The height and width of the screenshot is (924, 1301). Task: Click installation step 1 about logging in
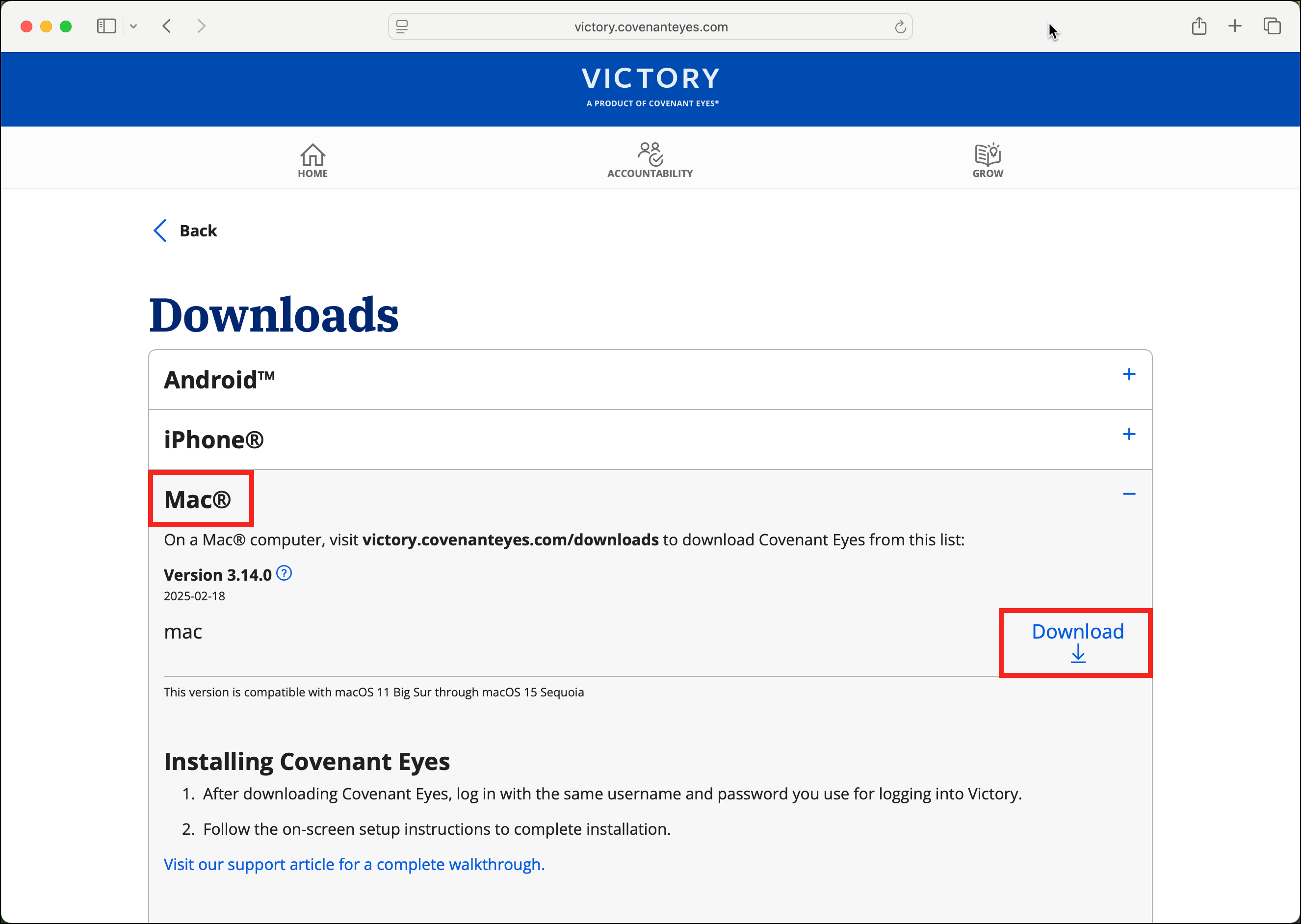(x=612, y=794)
